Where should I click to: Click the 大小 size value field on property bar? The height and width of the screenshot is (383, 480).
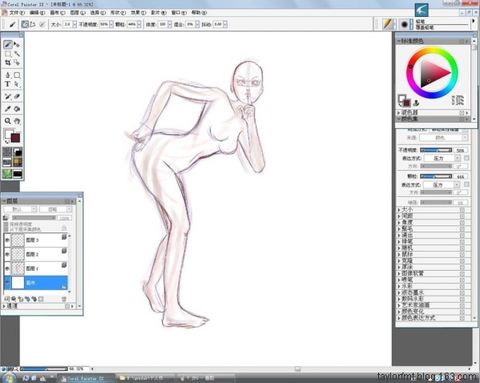point(68,24)
